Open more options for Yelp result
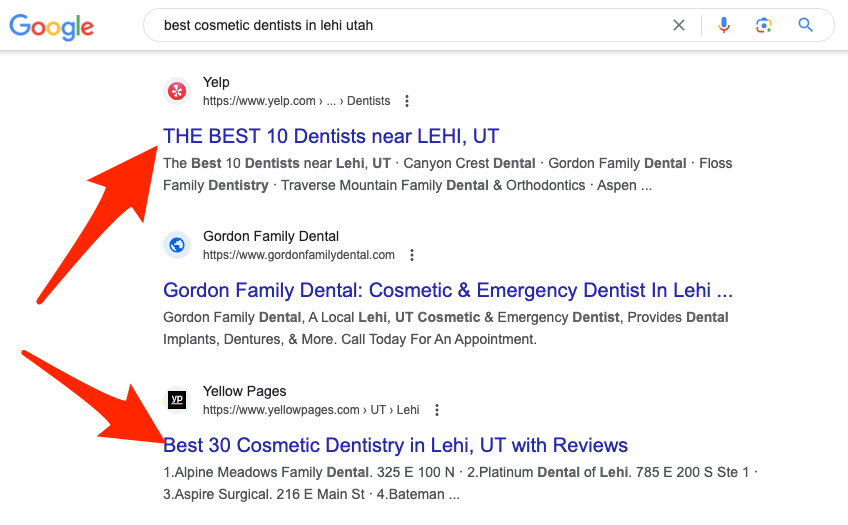 click(x=407, y=101)
